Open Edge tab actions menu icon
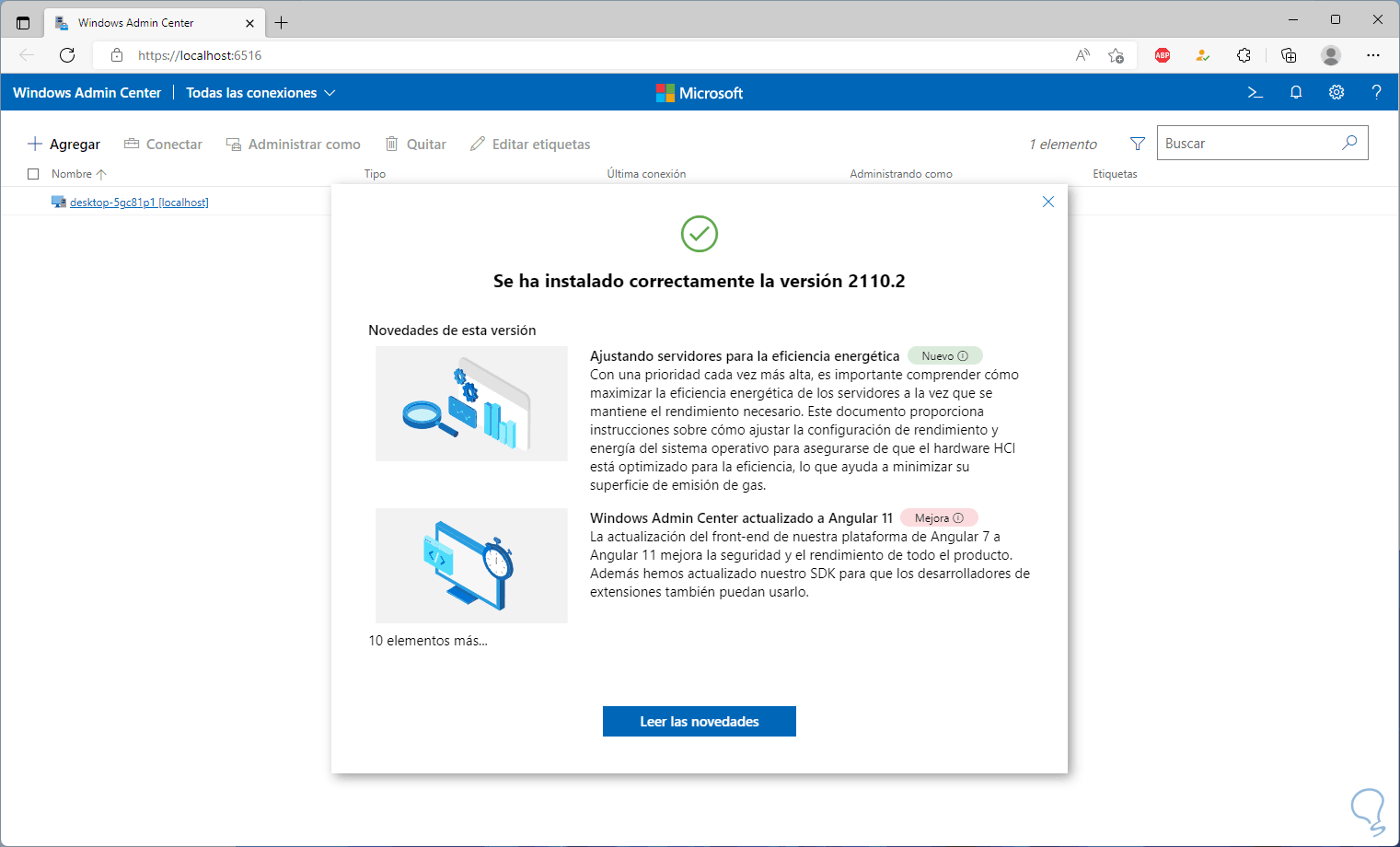The width and height of the screenshot is (1400, 847). pos(23,23)
